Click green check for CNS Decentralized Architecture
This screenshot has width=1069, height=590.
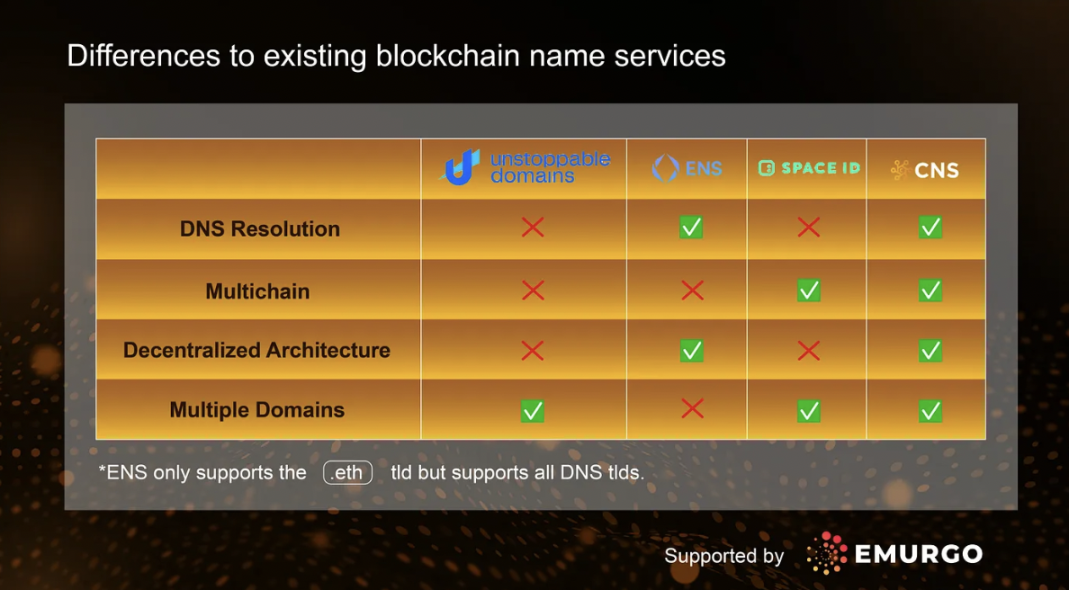930,351
